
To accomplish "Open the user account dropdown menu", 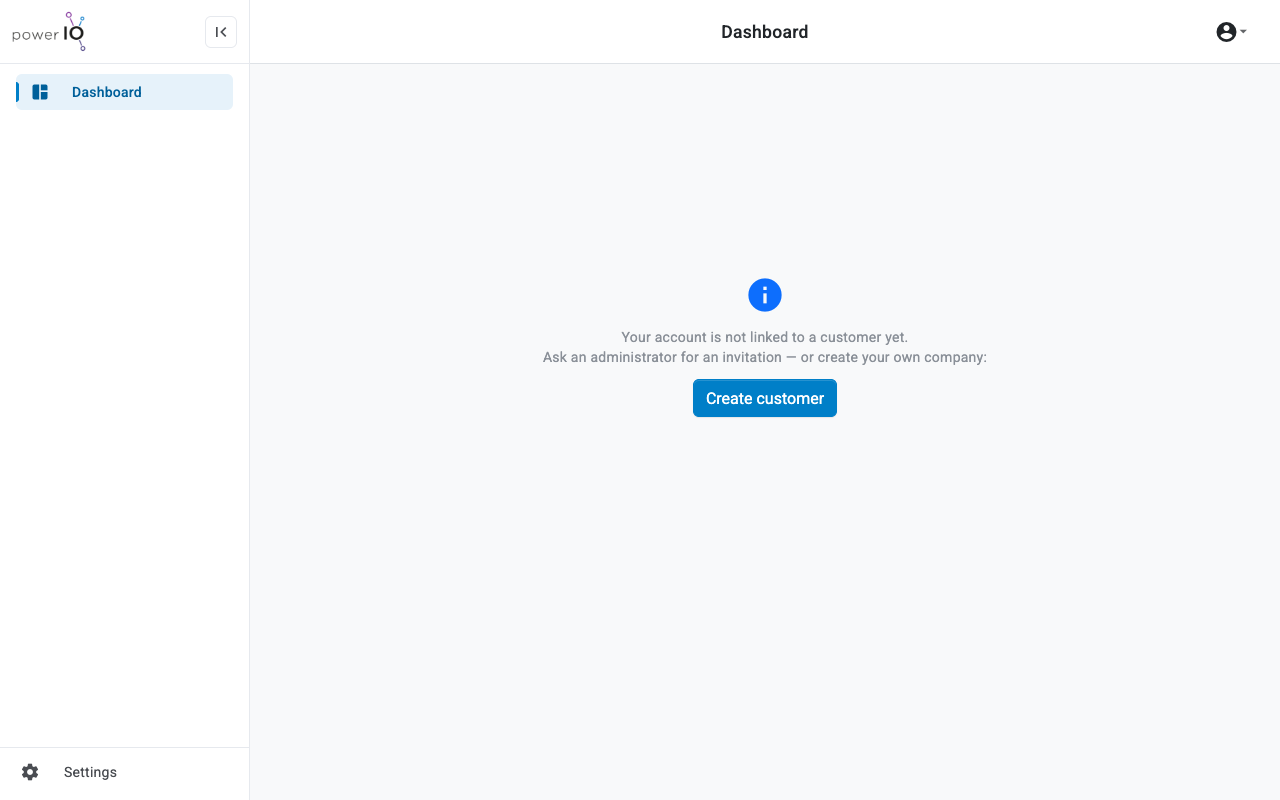I will tap(1231, 32).
